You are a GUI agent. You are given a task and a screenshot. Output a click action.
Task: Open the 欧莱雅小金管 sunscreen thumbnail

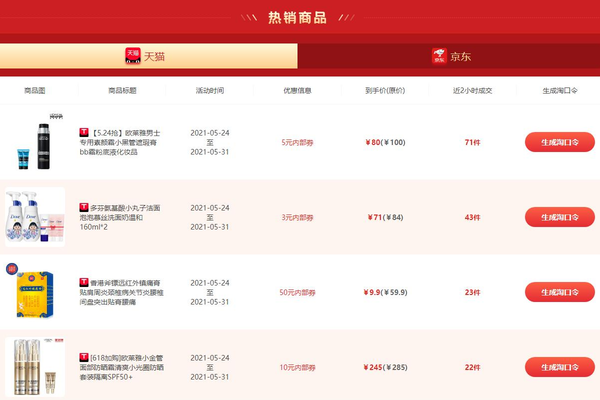pyautogui.click(x=35, y=367)
